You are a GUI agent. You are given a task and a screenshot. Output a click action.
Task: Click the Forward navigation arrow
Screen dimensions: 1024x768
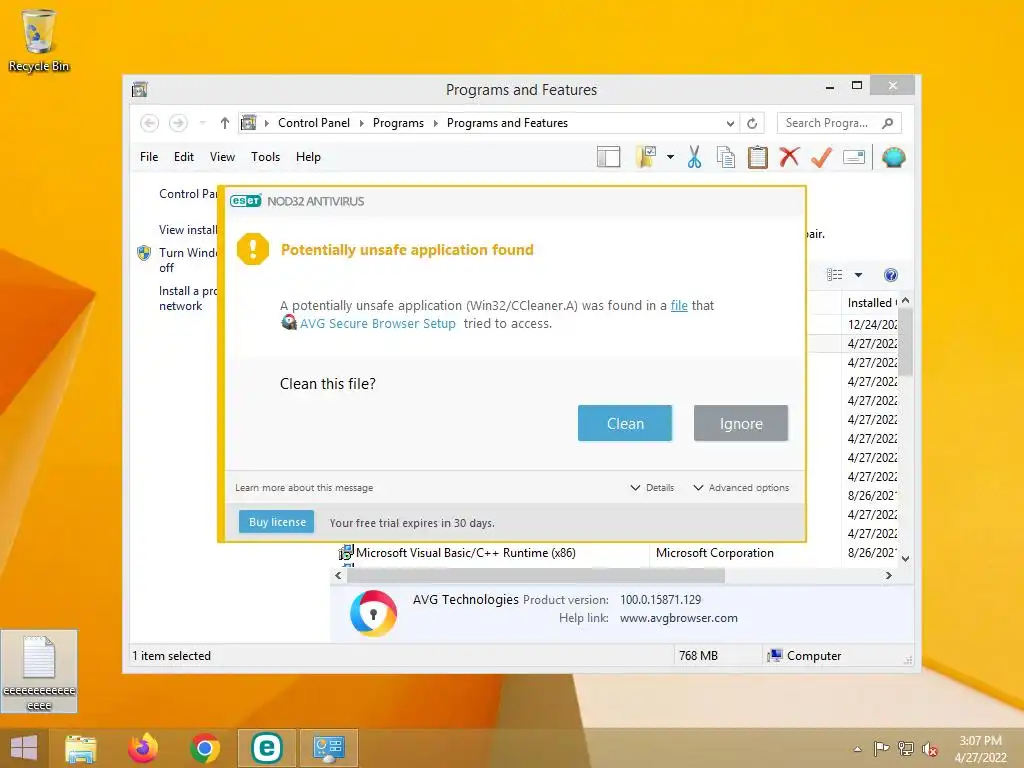coord(178,123)
